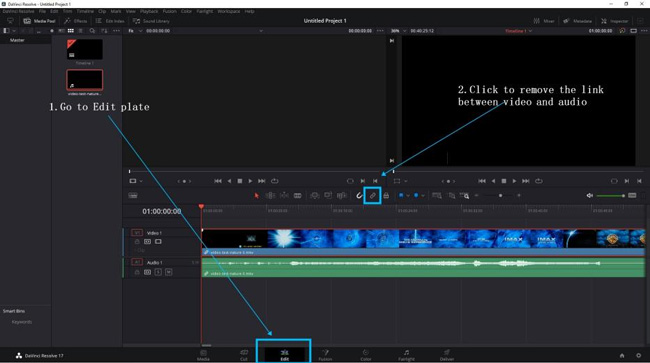Screen dimensions: 650x363
Task: Lock the Video 1 track
Action: [x=137, y=242]
